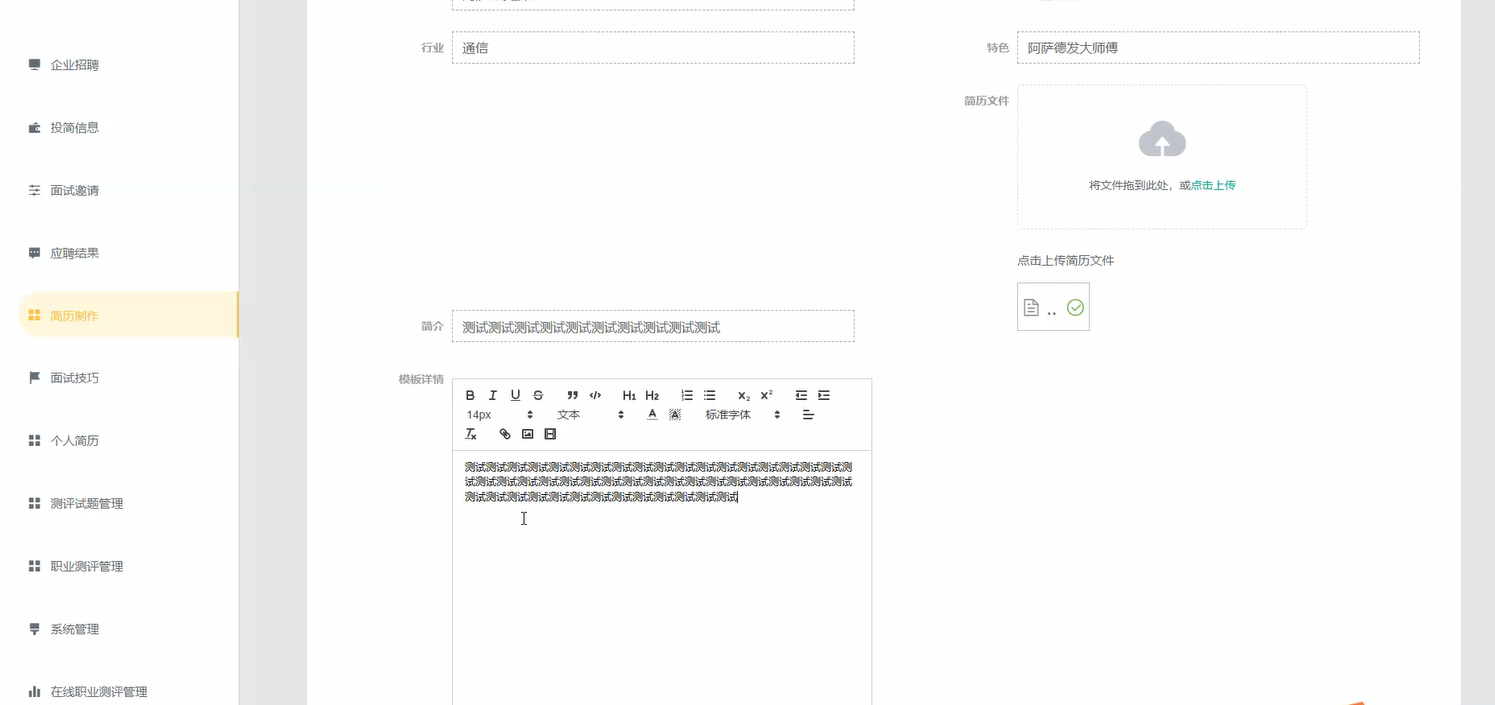The image size is (1495, 705).
Task: Insert a hyperlink in the editor
Action: click(504, 433)
